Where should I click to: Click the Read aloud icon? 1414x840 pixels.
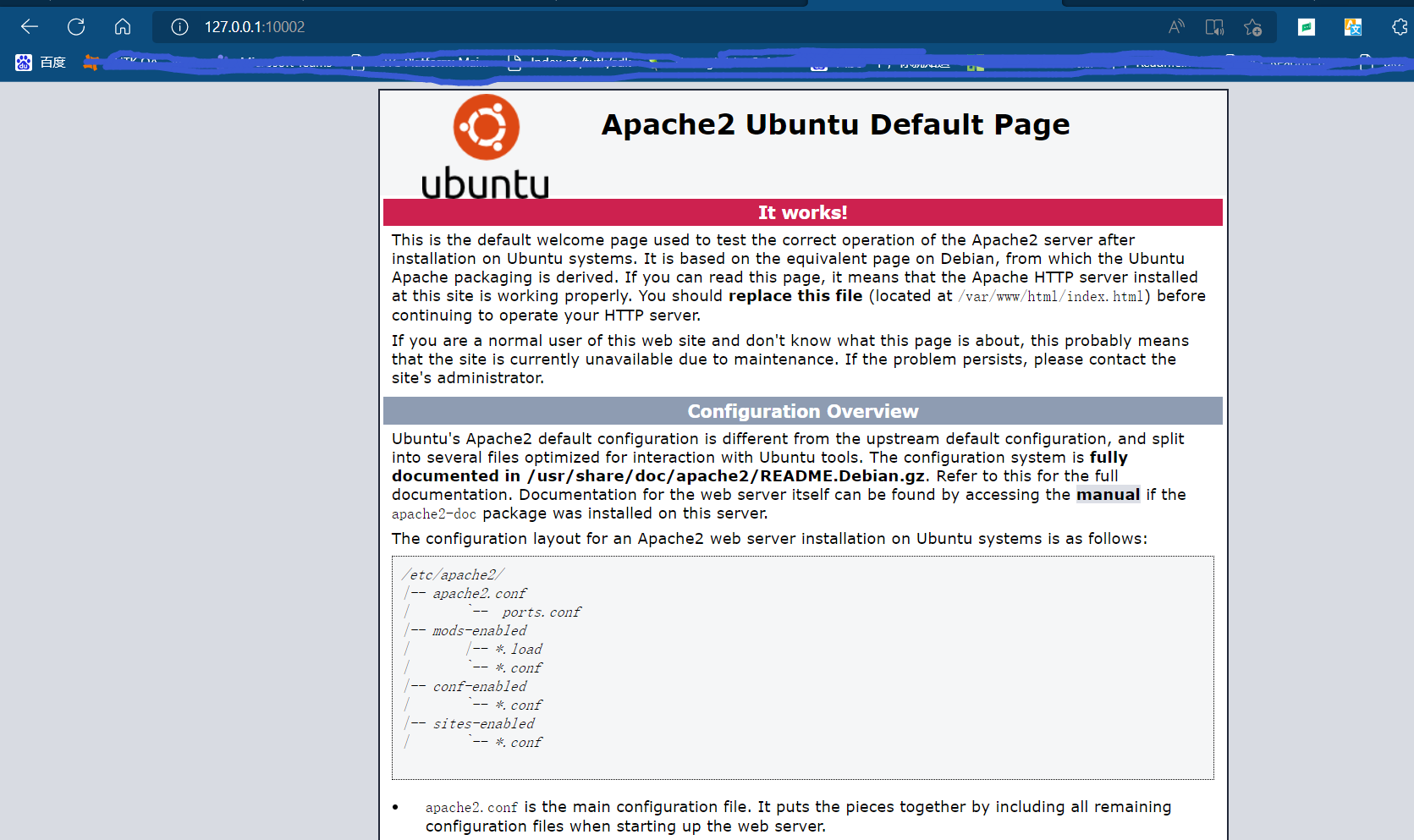[x=1176, y=27]
